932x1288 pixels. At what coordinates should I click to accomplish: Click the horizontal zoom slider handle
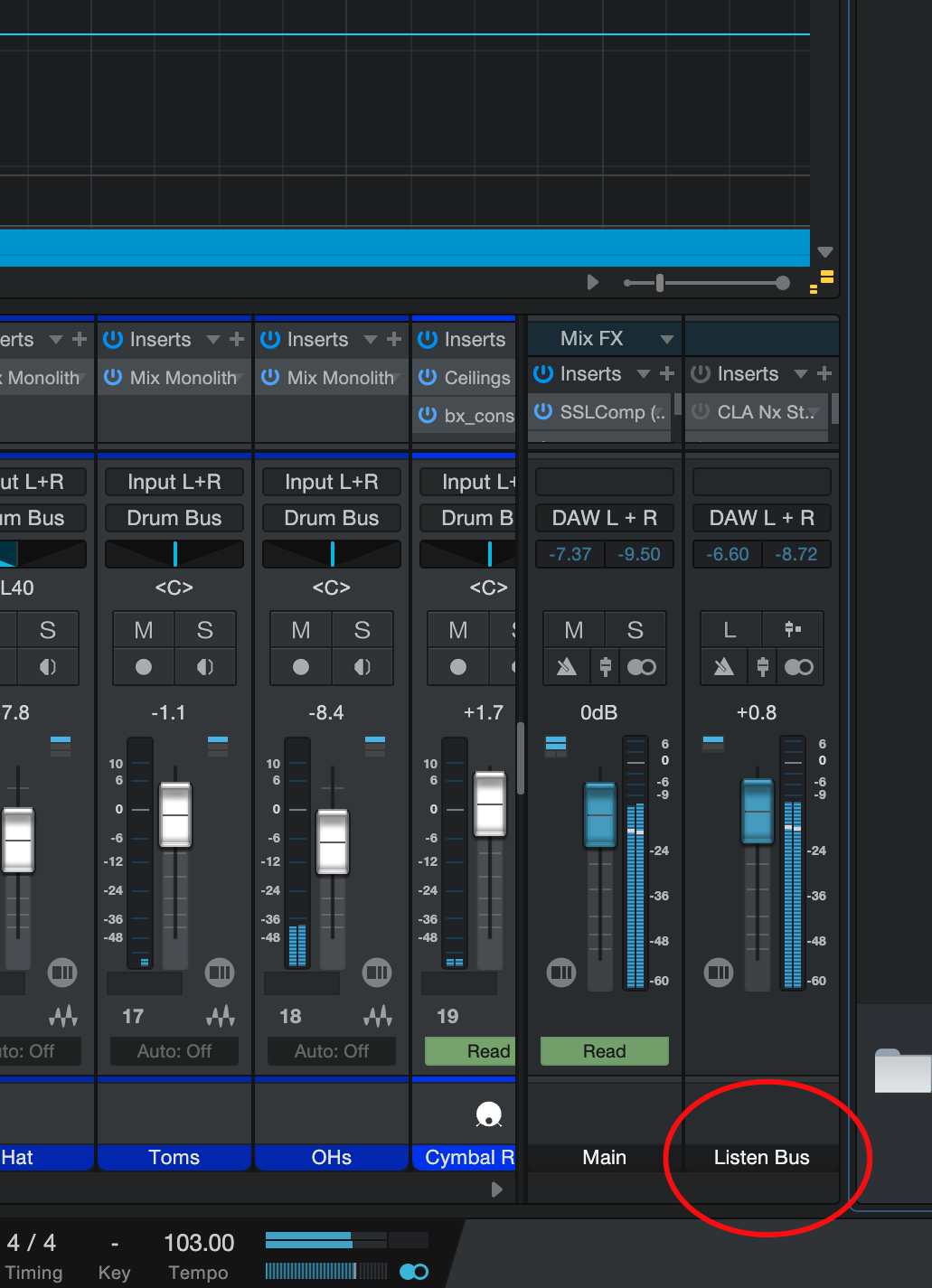coord(659,282)
